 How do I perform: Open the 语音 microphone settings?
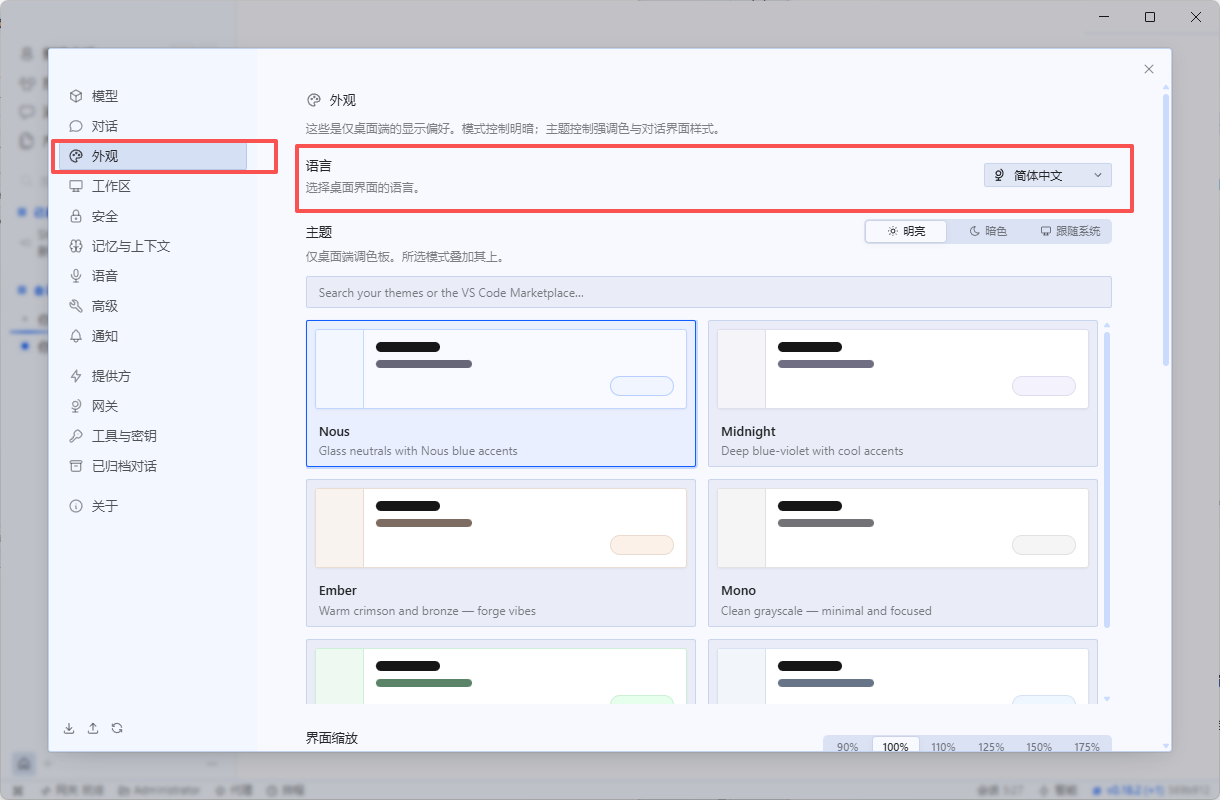76,276
